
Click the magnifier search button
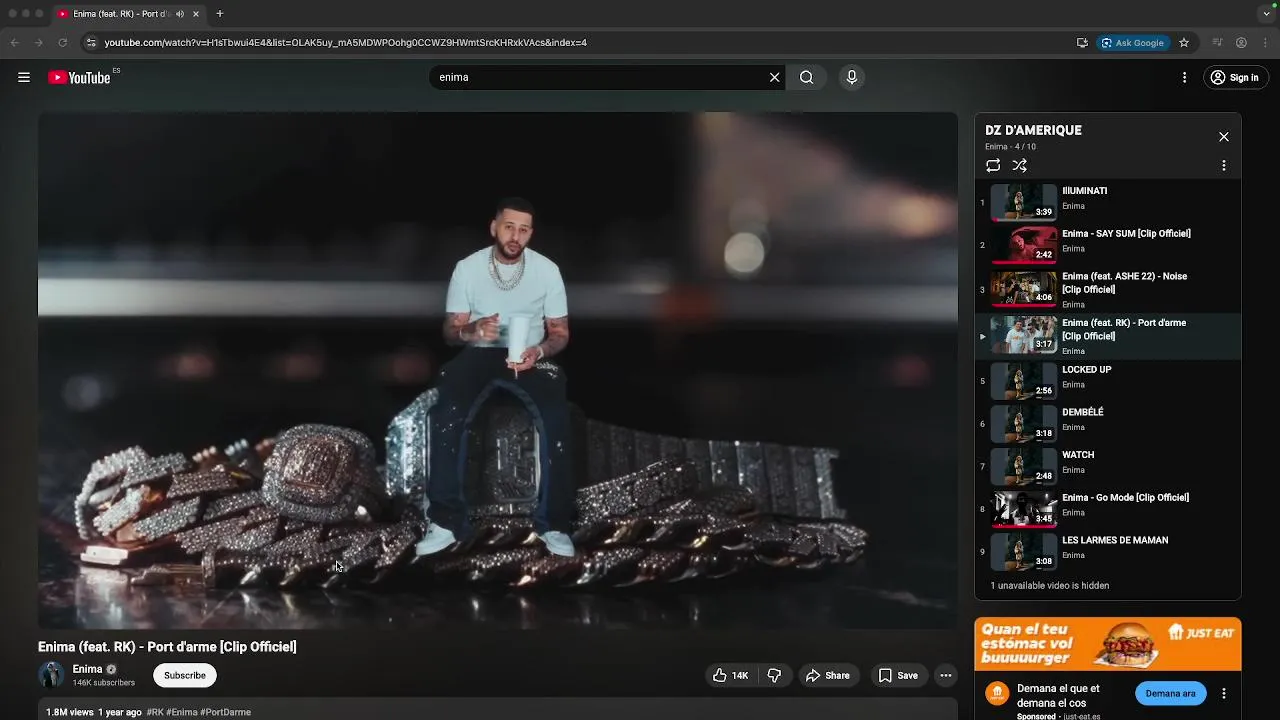tap(807, 77)
